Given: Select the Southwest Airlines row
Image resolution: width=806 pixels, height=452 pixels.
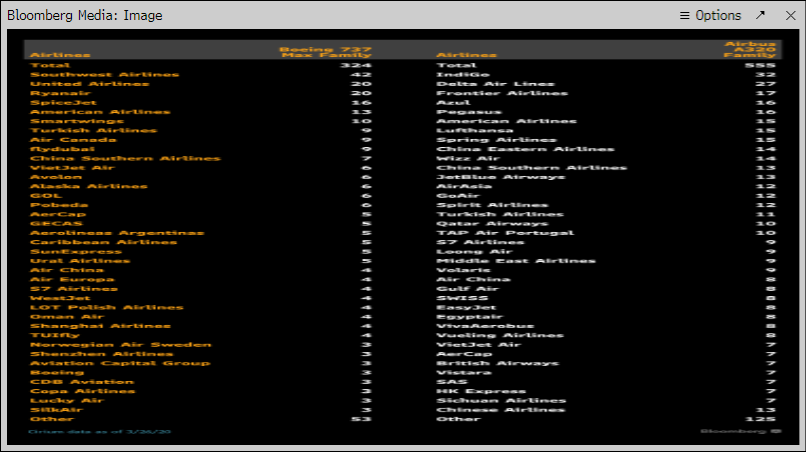Looking at the screenshot, I should click(200, 75).
